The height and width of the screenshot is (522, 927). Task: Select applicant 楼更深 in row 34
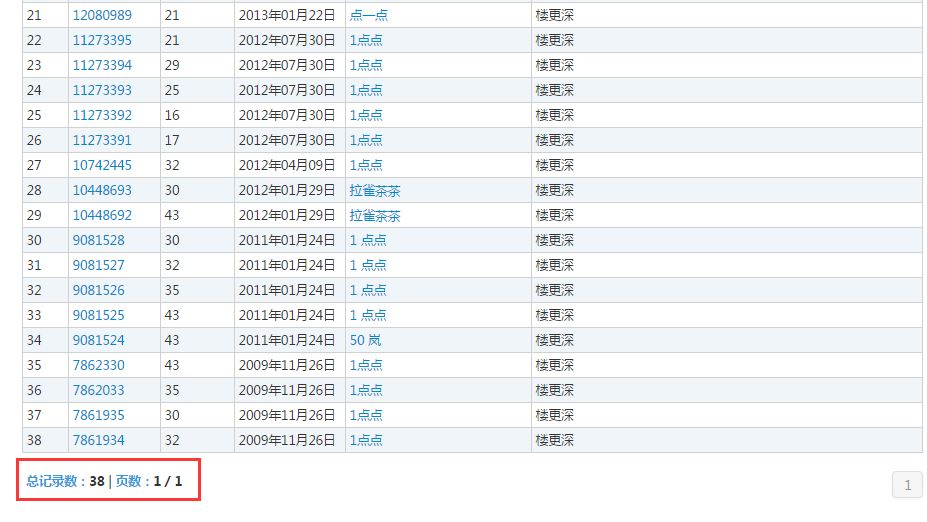[x=555, y=340]
